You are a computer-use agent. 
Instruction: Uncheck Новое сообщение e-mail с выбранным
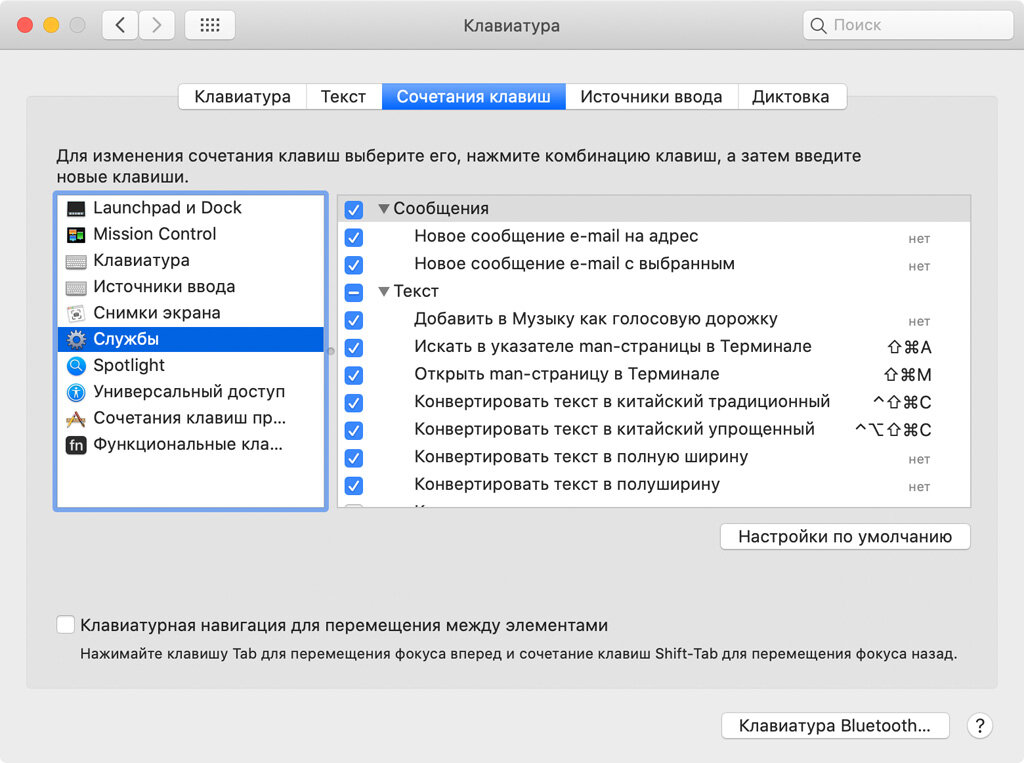[354, 265]
